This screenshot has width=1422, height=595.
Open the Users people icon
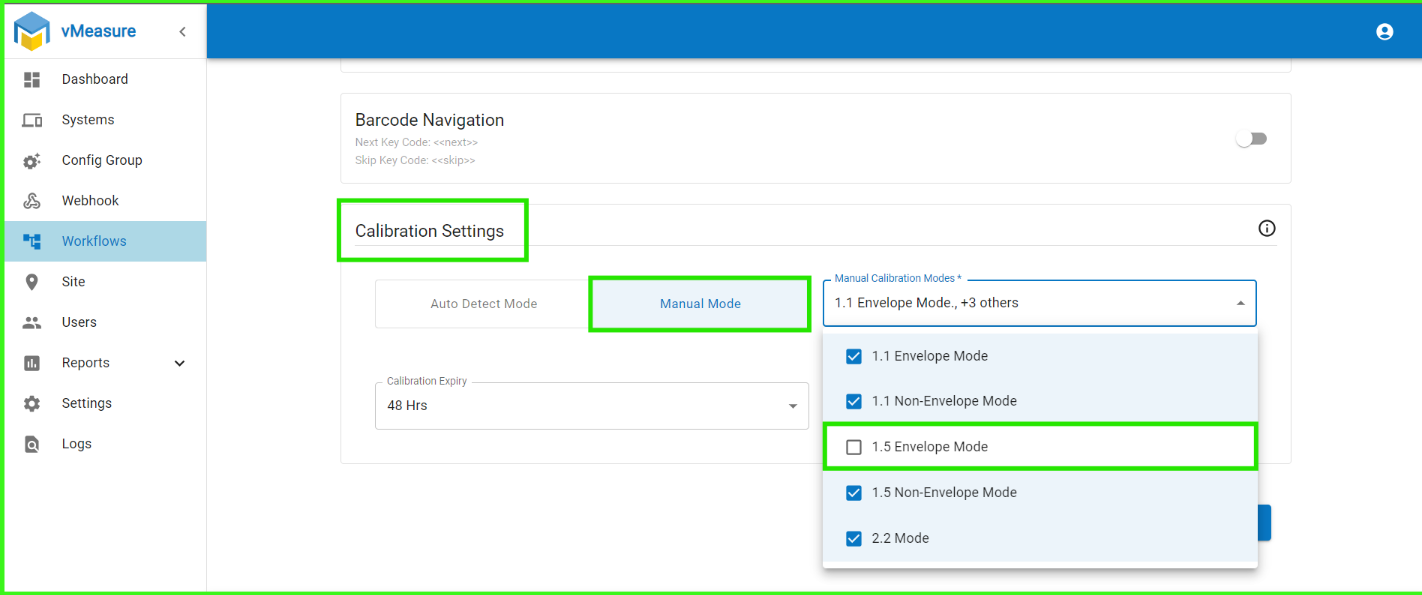(x=32, y=322)
